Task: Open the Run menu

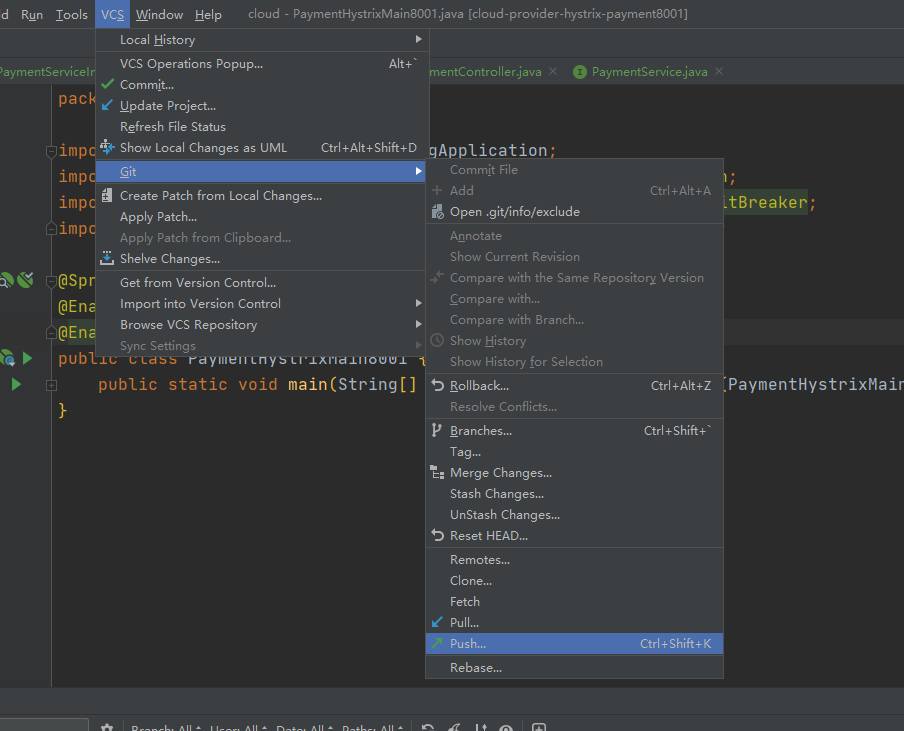Action: coord(32,14)
